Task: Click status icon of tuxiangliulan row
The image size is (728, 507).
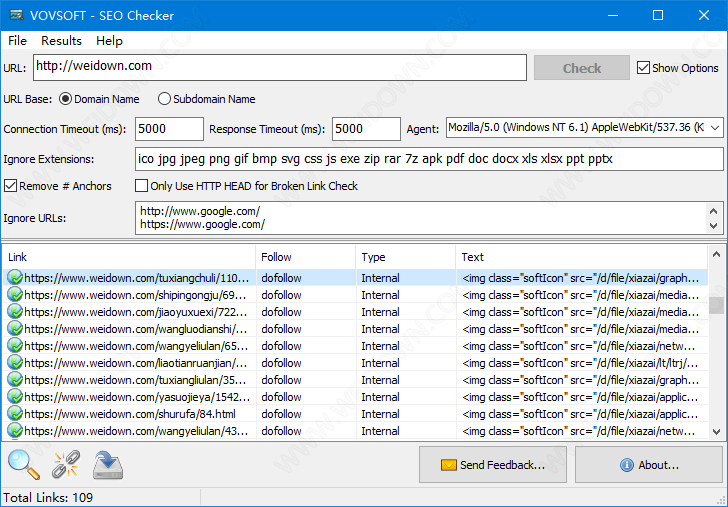Action: 15,380
